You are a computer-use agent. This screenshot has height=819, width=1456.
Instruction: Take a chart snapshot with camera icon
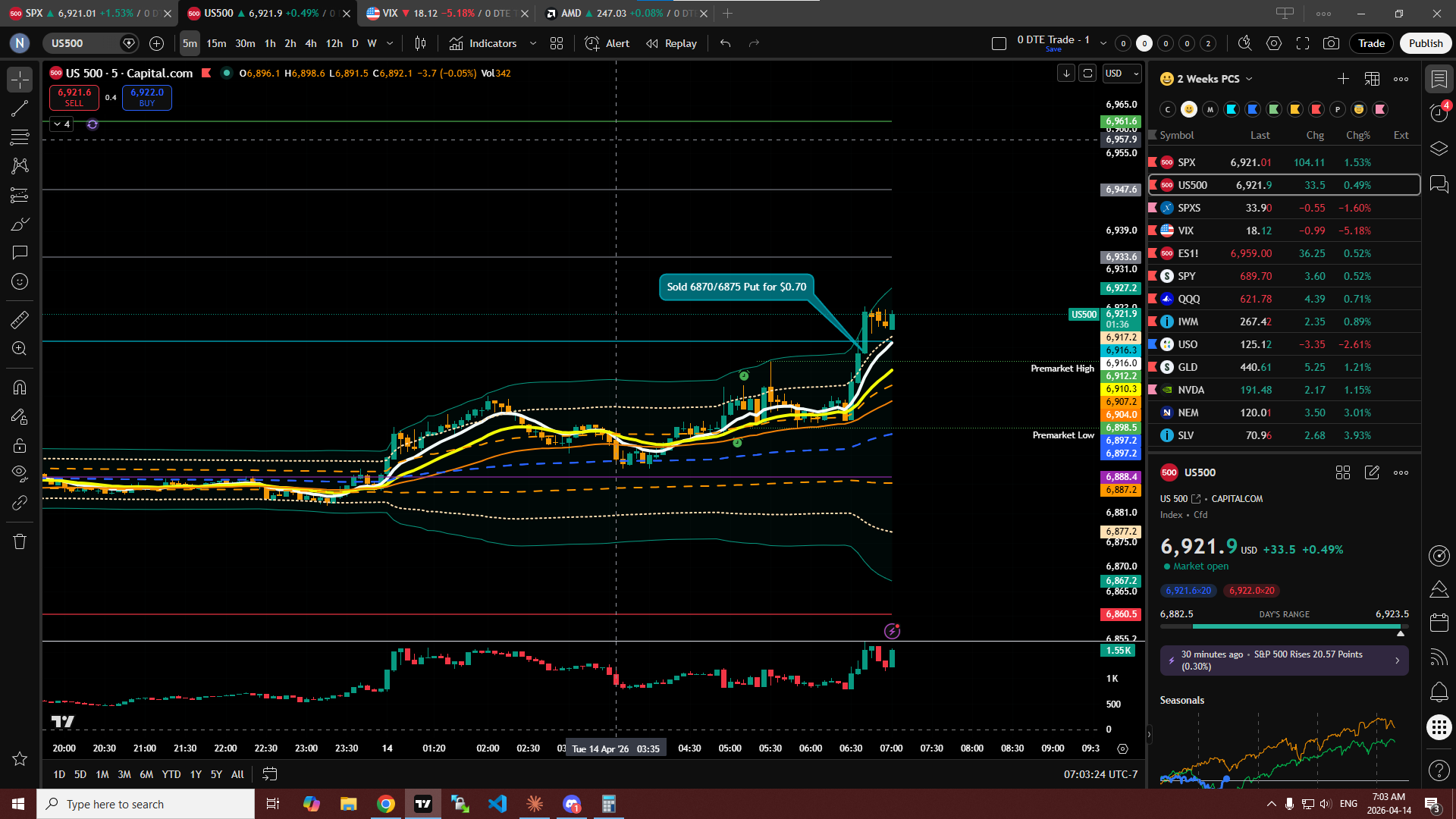tap(1331, 43)
